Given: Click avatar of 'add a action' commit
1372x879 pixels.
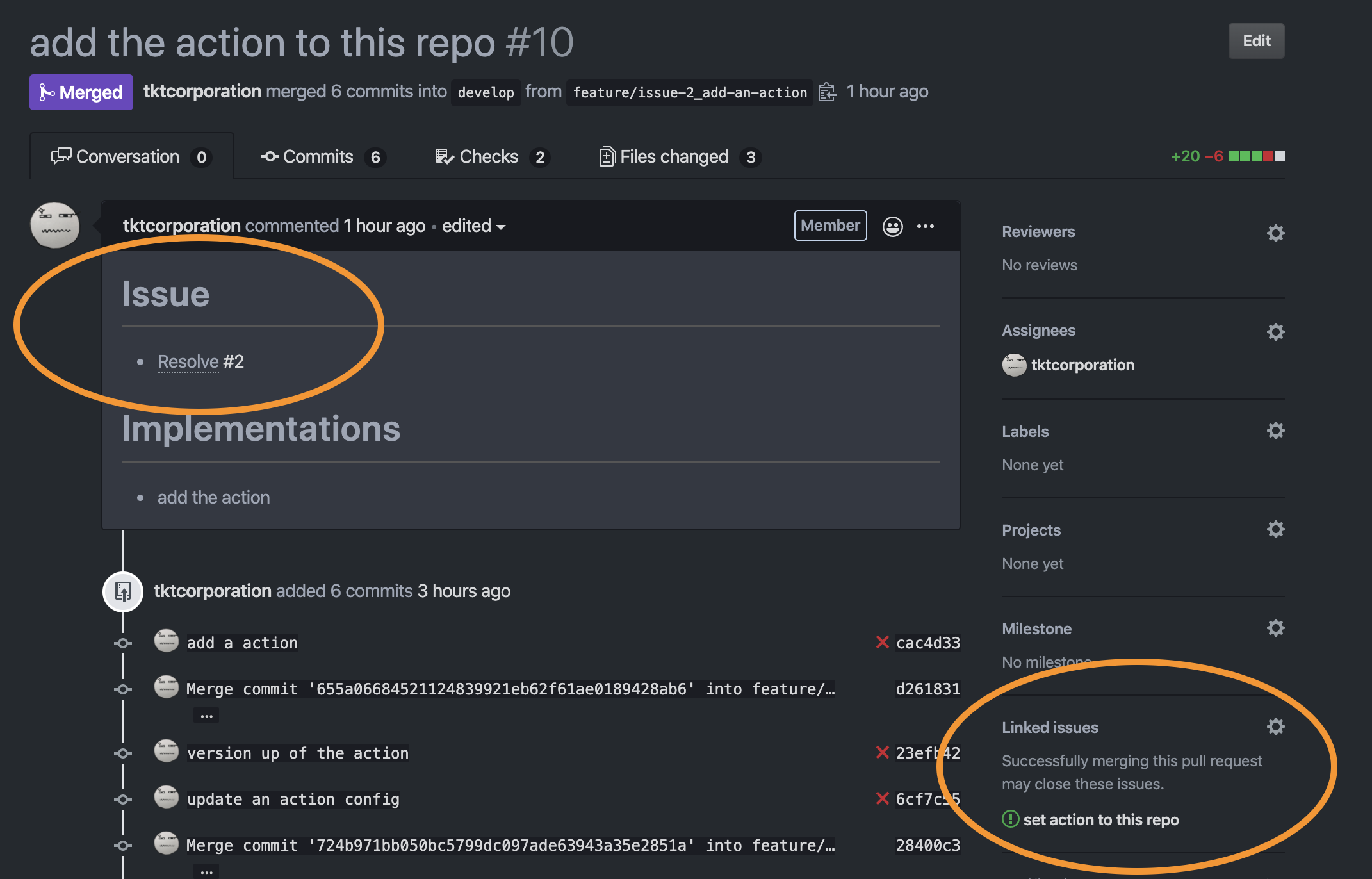Looking at the screenshot, I should 167,641.
